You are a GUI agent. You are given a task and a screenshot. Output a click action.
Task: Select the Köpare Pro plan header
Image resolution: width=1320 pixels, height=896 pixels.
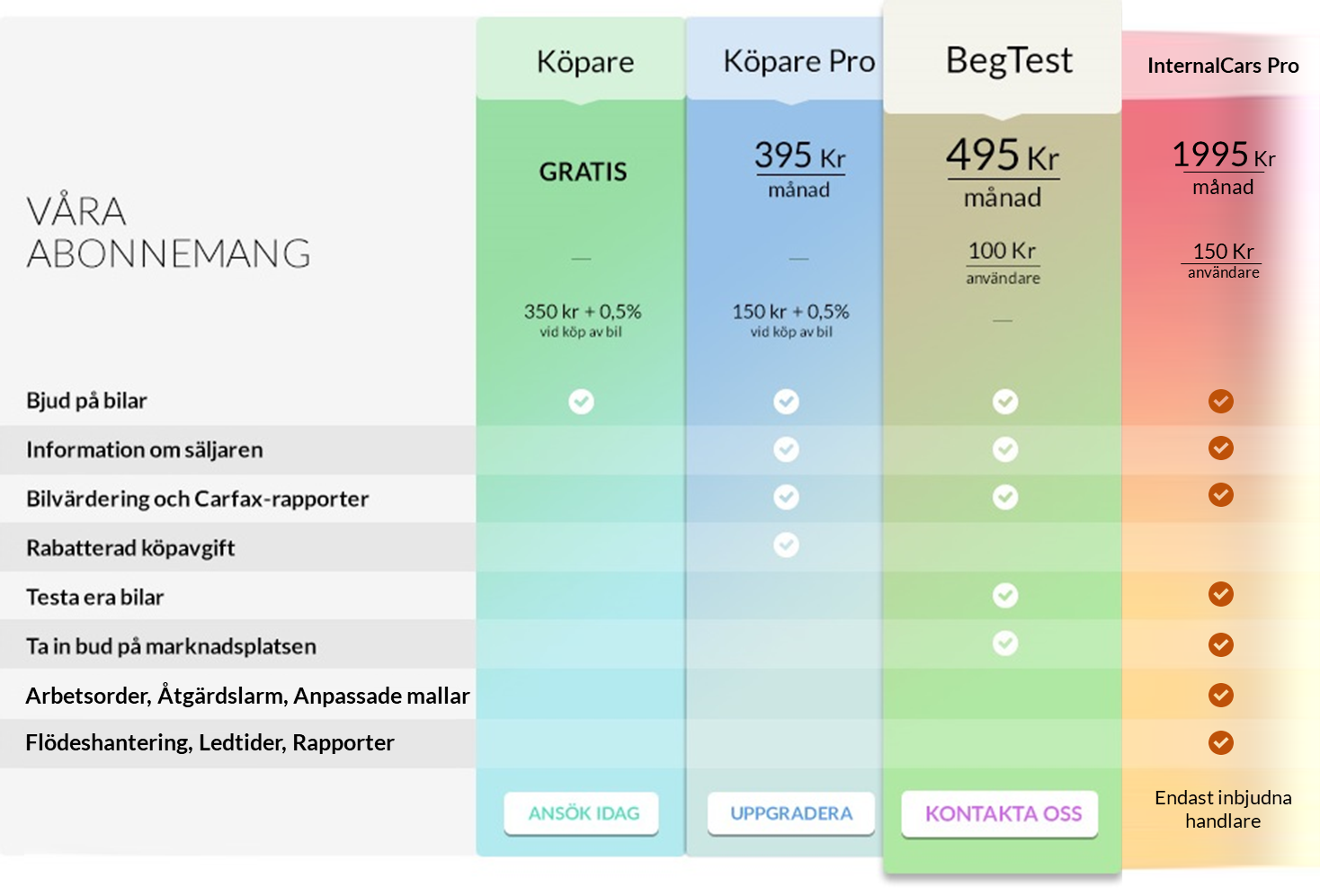(x=798, y=59)
